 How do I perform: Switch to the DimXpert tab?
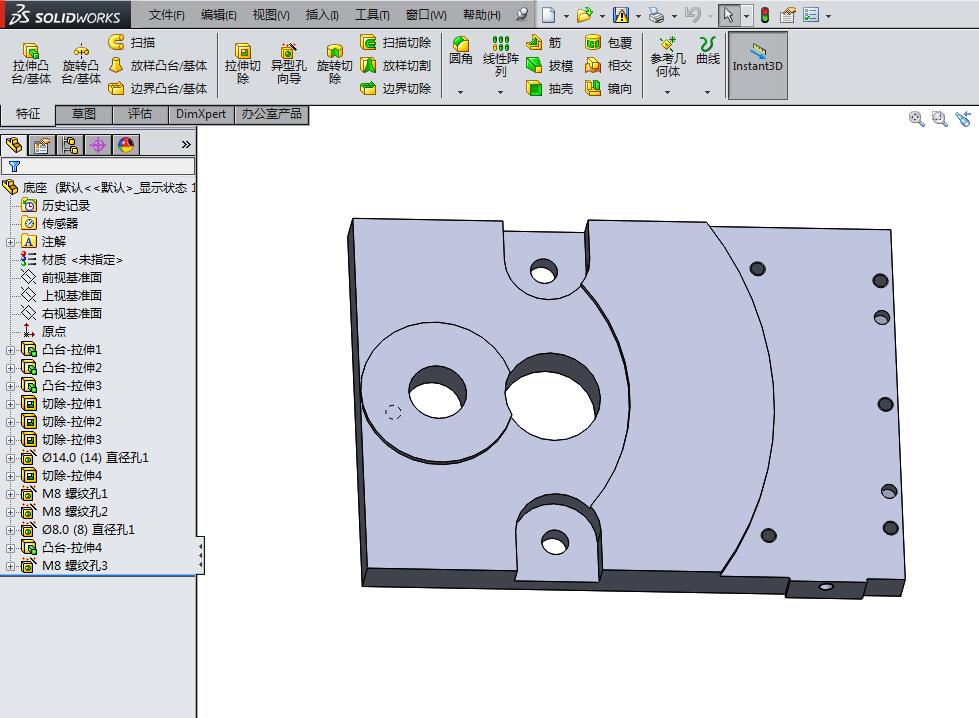coord(201,114)
